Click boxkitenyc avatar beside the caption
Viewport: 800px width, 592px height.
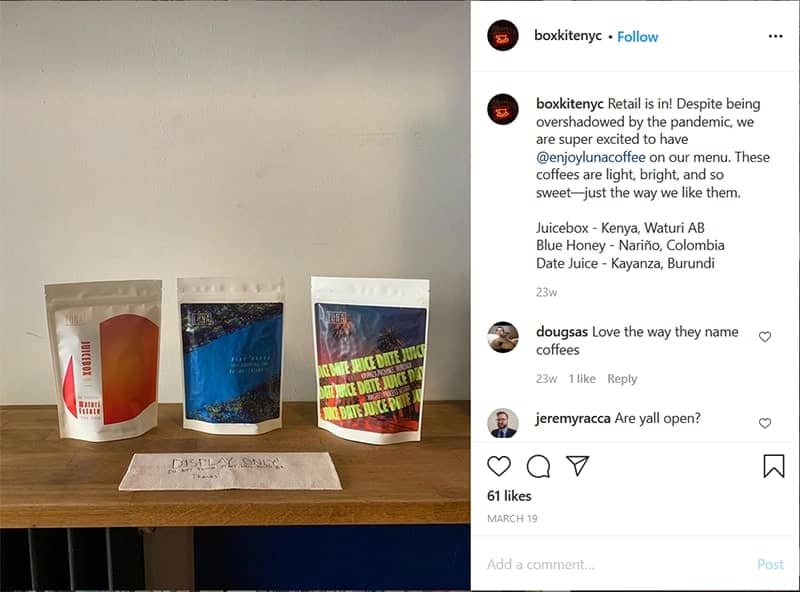503,109
